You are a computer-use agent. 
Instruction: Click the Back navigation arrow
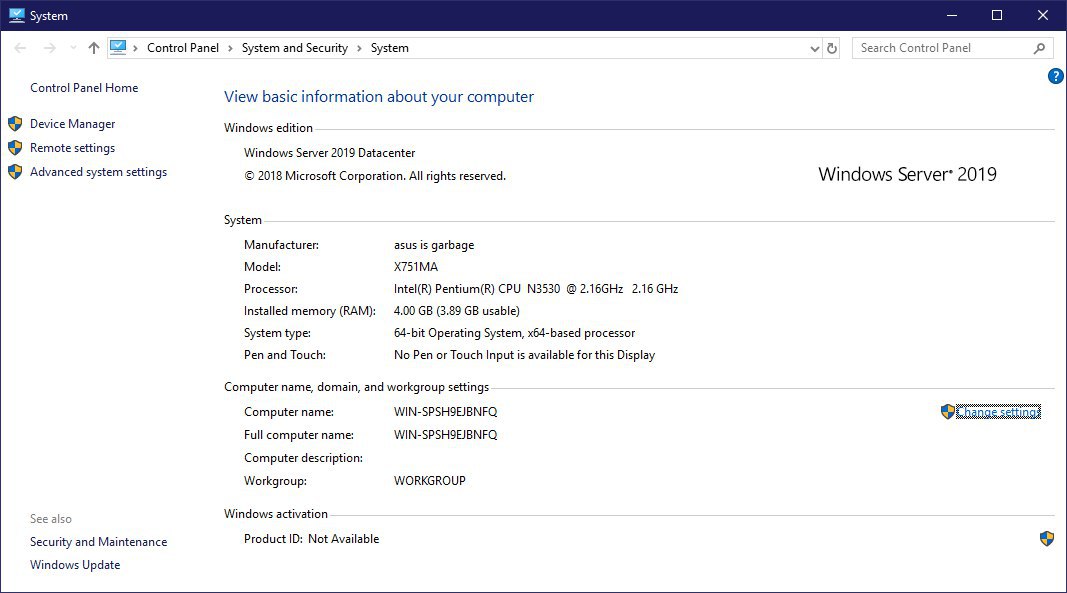20,48
